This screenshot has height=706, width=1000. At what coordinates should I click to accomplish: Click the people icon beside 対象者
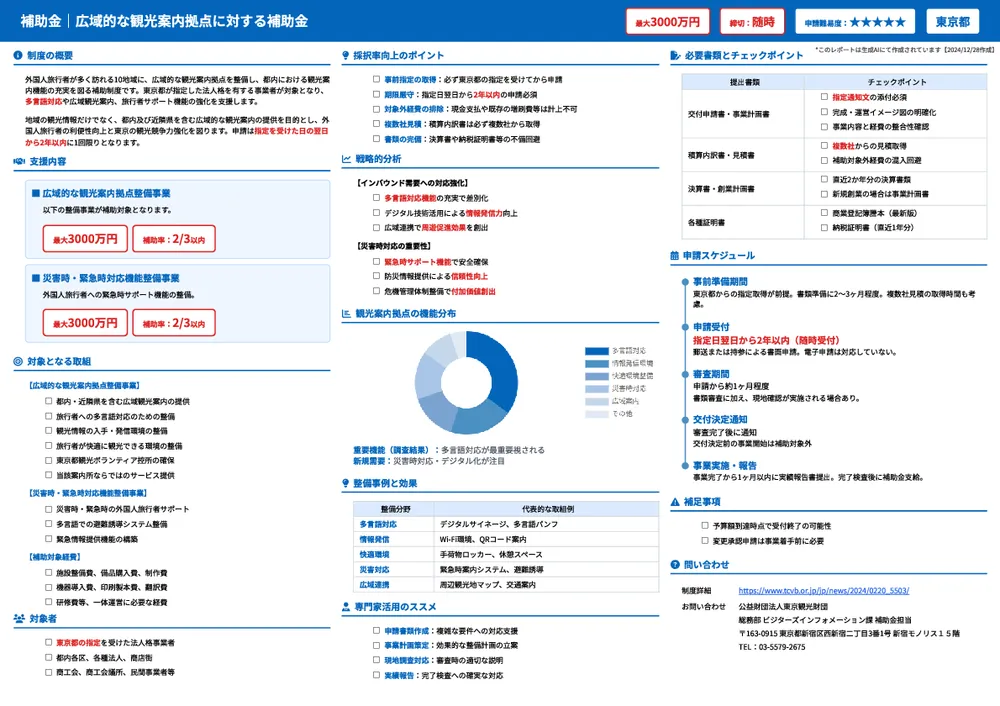coord(19,619)
